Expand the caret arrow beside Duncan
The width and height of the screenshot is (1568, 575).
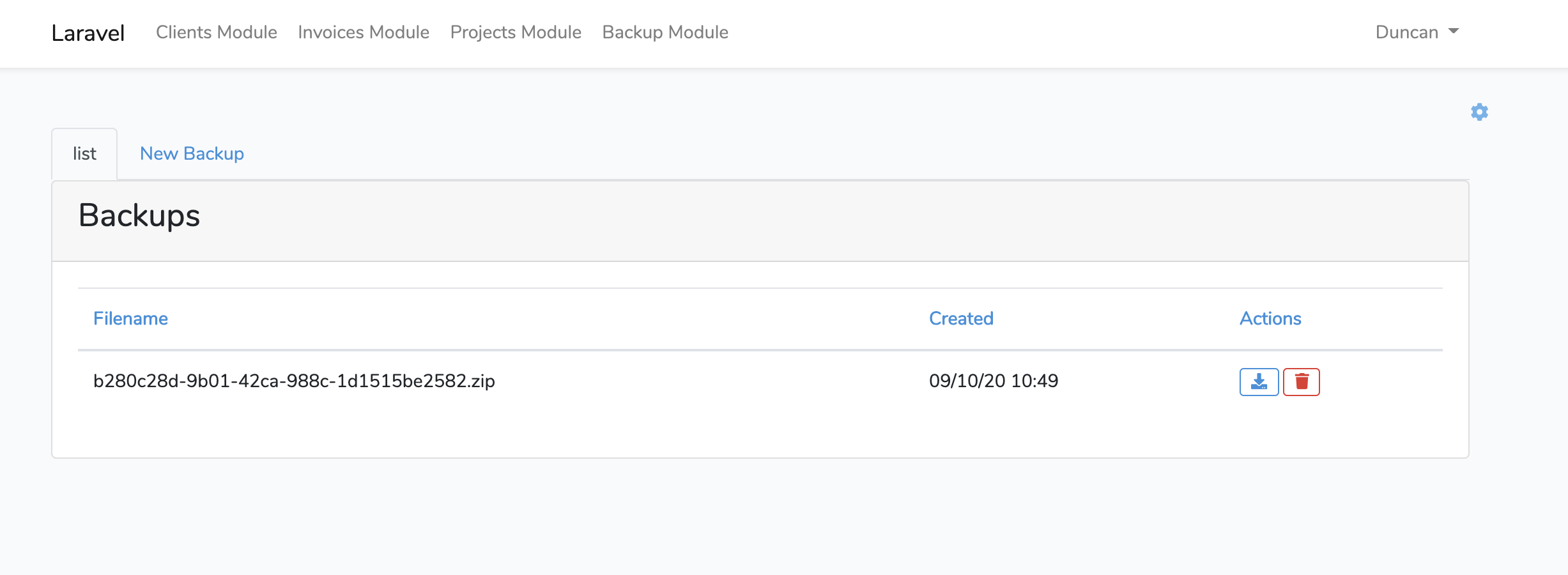[1454, 31]
